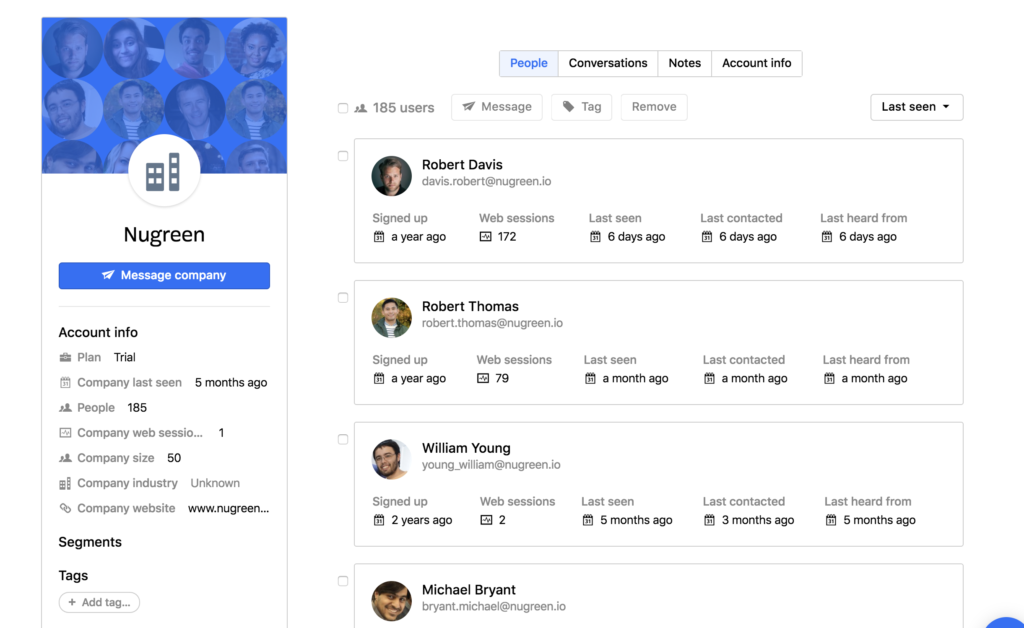The height and width of the screenshot is (628, 1024).
Task: Click Robert Thomas Signed up calendar icon
Action: (379, 379)
